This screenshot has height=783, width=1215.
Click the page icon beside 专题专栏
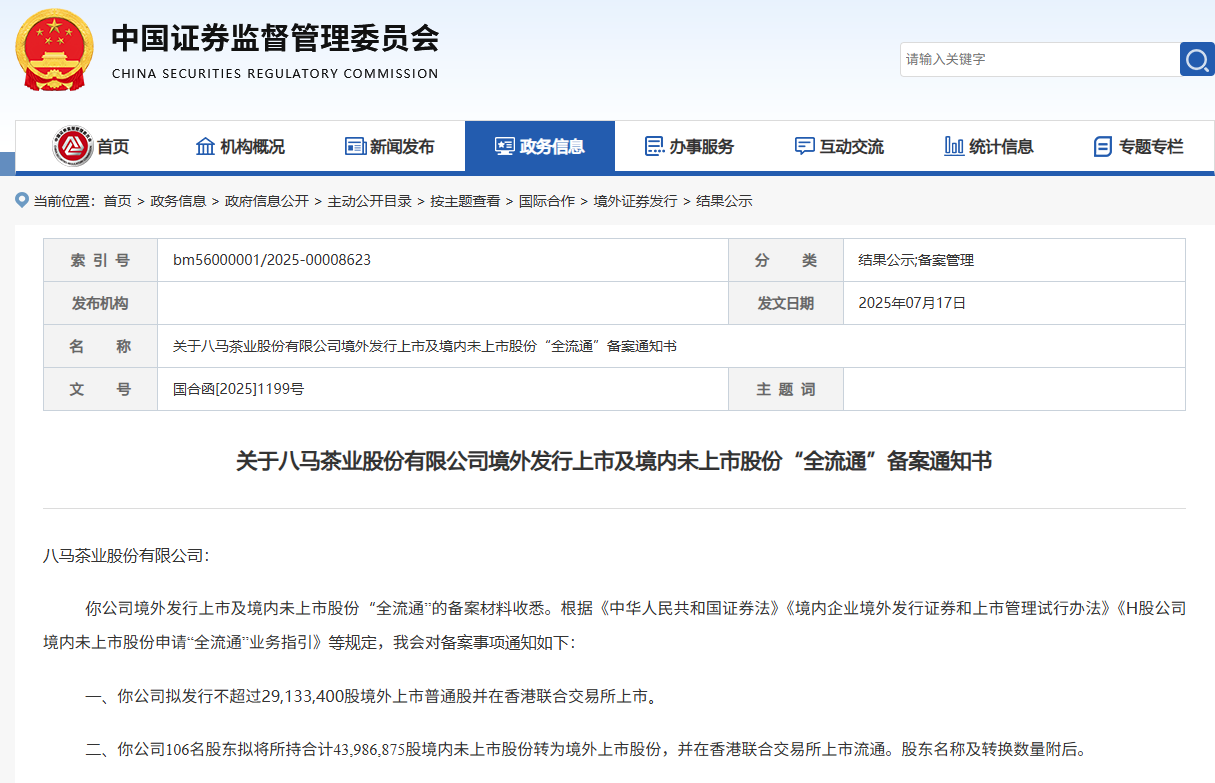(1102, 146)
